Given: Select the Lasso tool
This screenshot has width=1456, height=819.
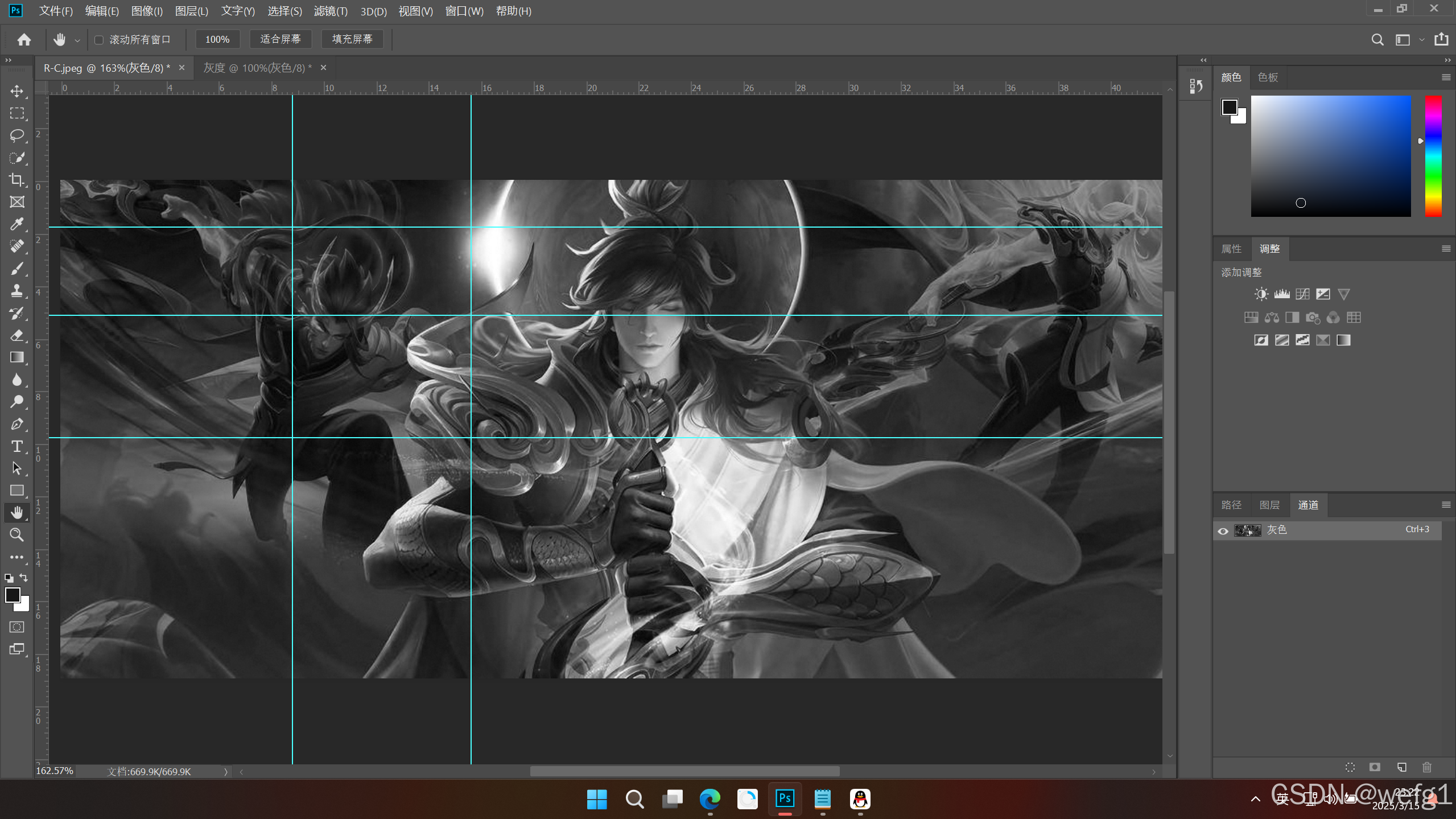Looking at the screenshot, I should [17, 135].
